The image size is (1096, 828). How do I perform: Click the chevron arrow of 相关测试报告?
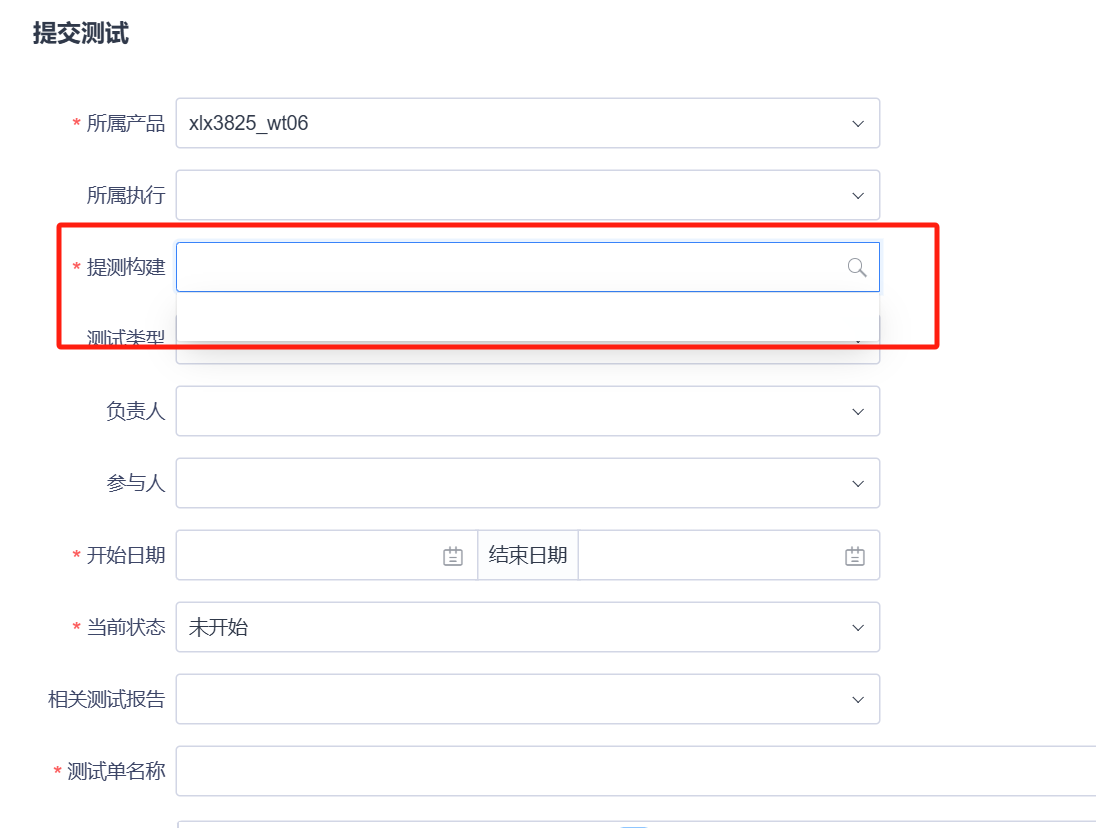pyautogui.click(x=858, y=700)
